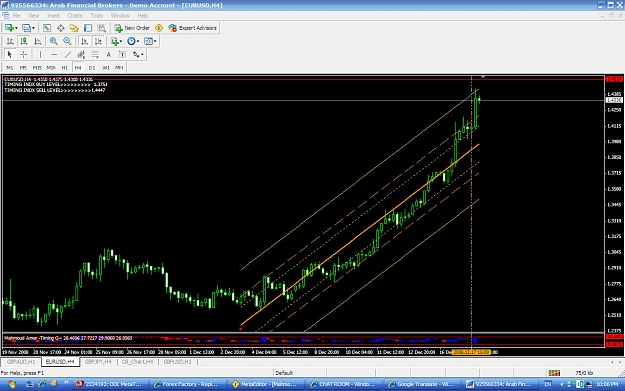The height and width of the screenshot is (391, 625).
Task: Open the Templates dropdown
Action: click(x=150, y=41)
